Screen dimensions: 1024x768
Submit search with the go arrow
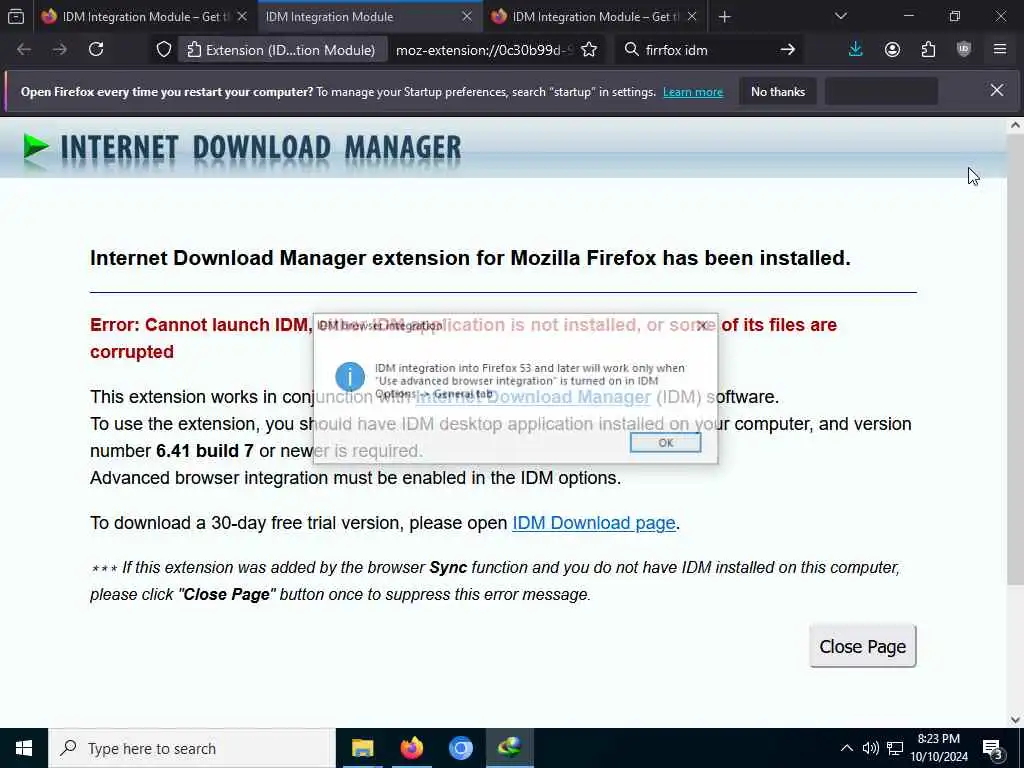point(788,50)
